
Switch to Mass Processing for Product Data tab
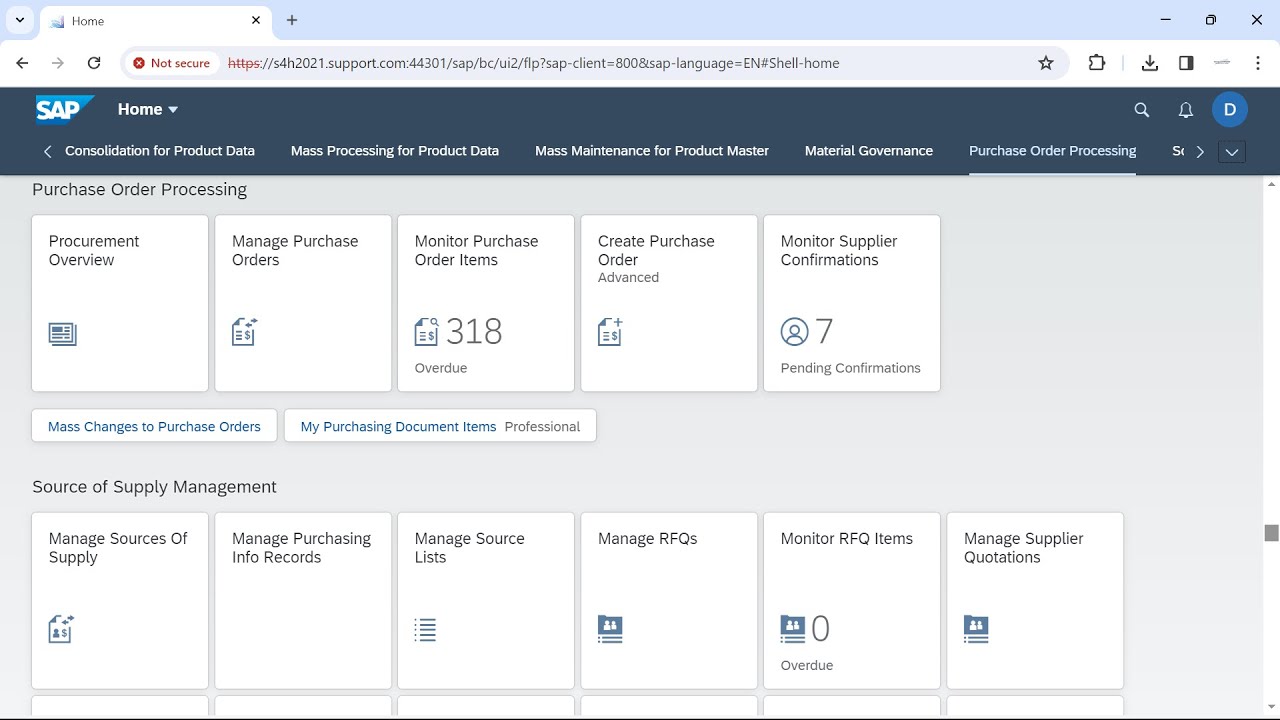(395, 151)
